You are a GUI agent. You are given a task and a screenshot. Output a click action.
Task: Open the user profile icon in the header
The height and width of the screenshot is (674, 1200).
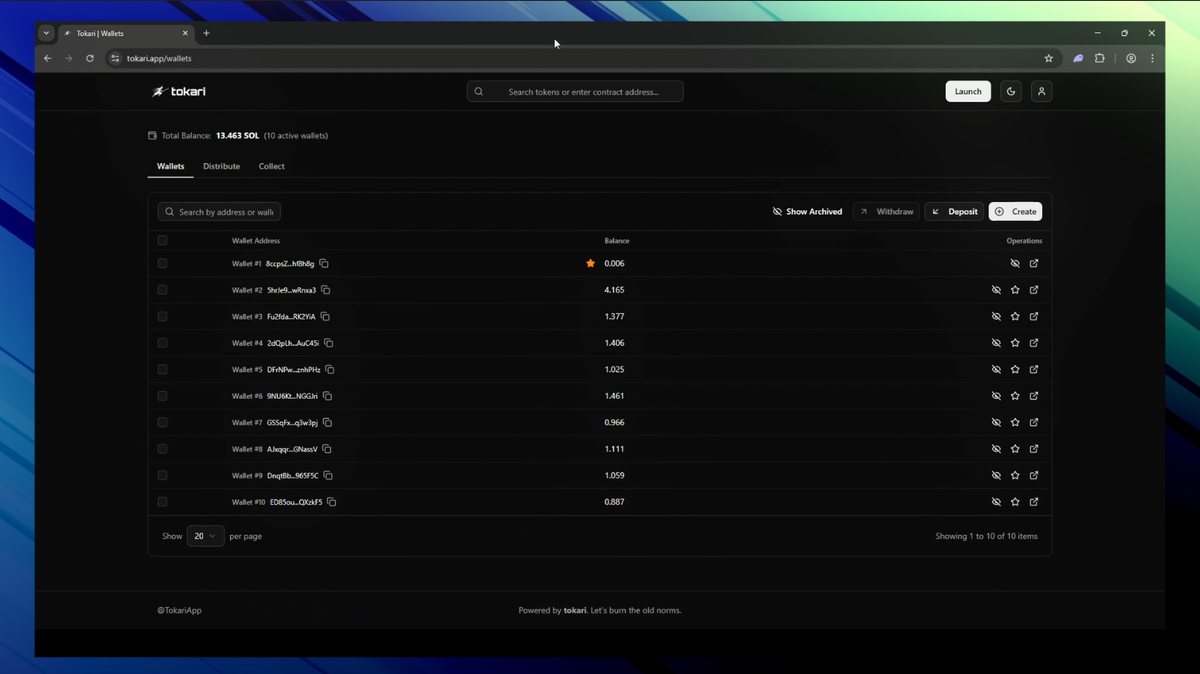pos(1041,91)
